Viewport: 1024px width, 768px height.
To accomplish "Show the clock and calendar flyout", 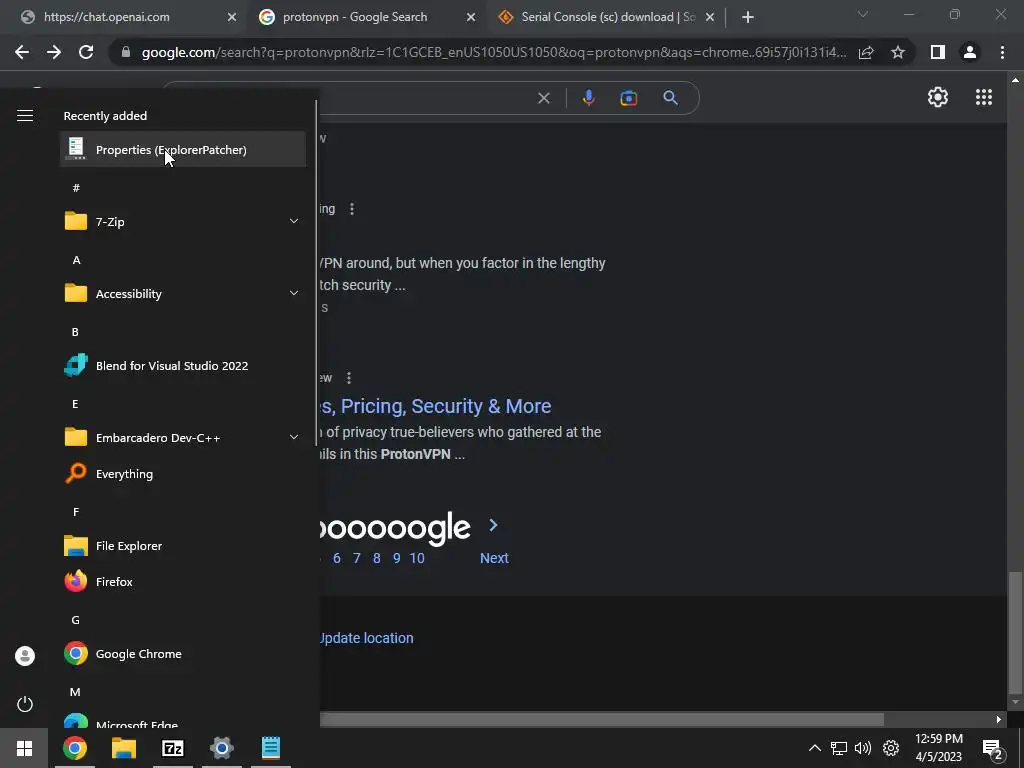I will (x=938, y=748).
